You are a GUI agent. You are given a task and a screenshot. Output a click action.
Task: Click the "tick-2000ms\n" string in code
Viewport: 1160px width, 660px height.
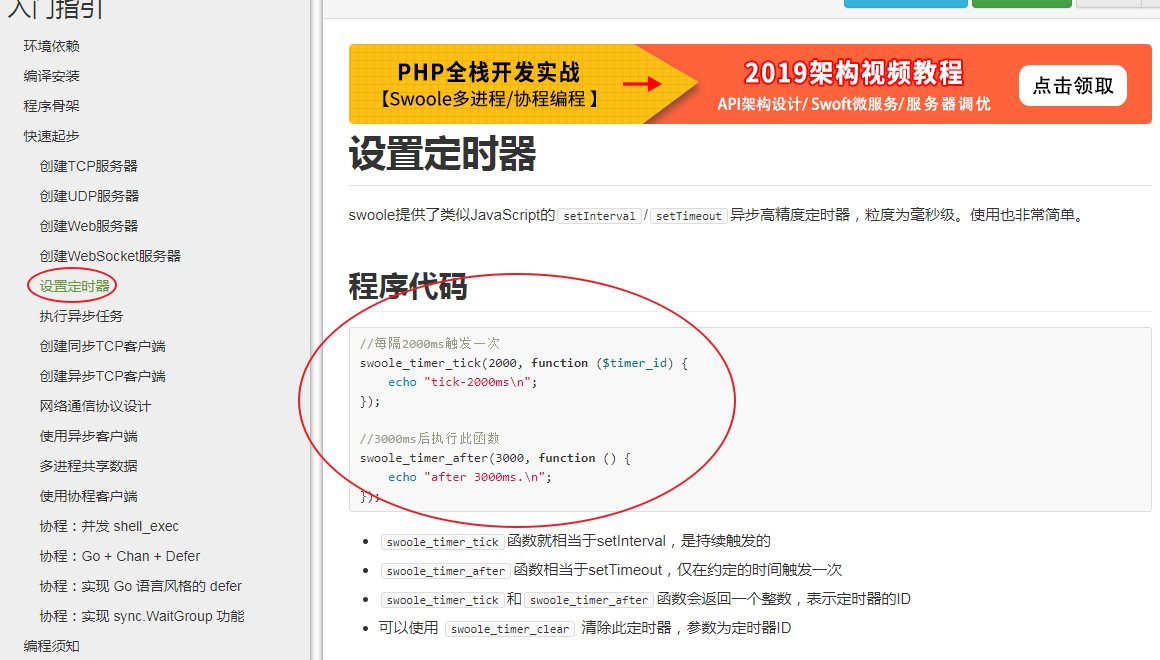pyautogui.click(x=477, y=383)
